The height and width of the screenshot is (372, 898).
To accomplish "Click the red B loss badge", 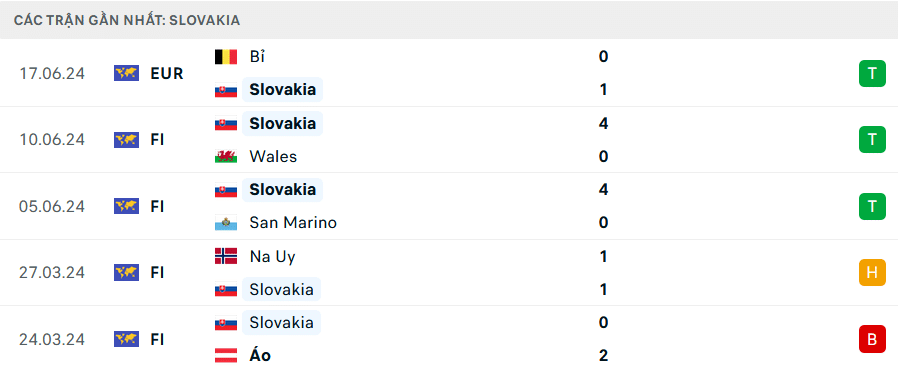I will coord(872,339).
